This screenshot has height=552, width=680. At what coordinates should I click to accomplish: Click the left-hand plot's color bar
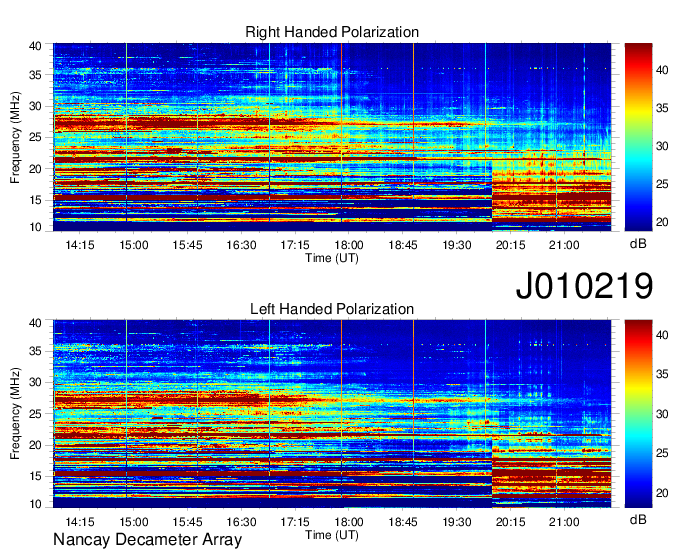[x=638, y=414]
